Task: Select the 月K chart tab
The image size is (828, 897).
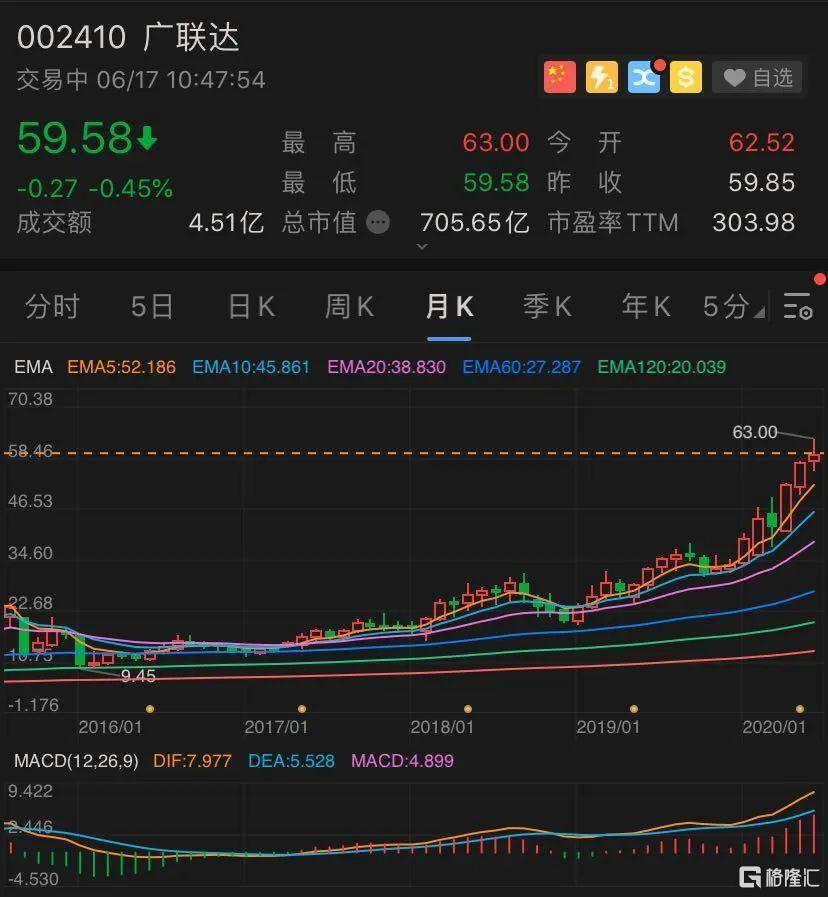Action: click(x=449, y=307)
